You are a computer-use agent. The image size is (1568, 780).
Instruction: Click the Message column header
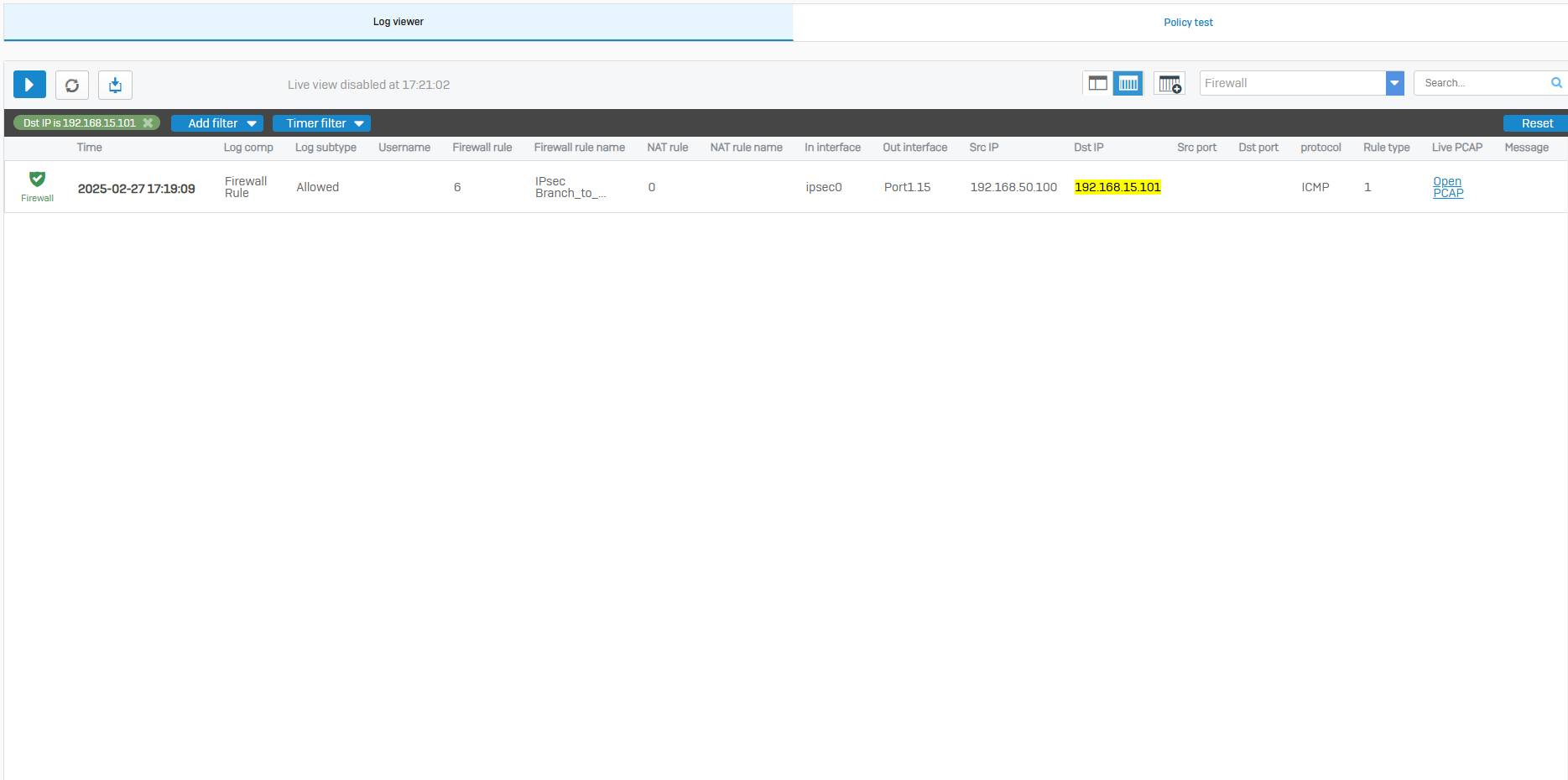[x=1527, y=148]
